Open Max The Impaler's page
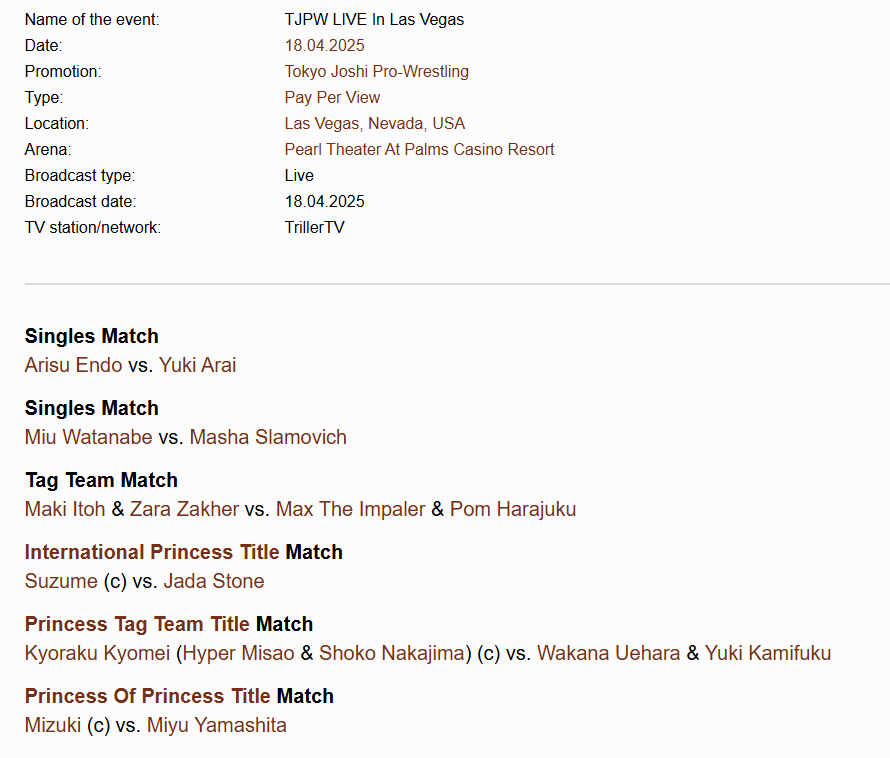The height and width of the screenshot is (758, 890). (x=350, y=509)
